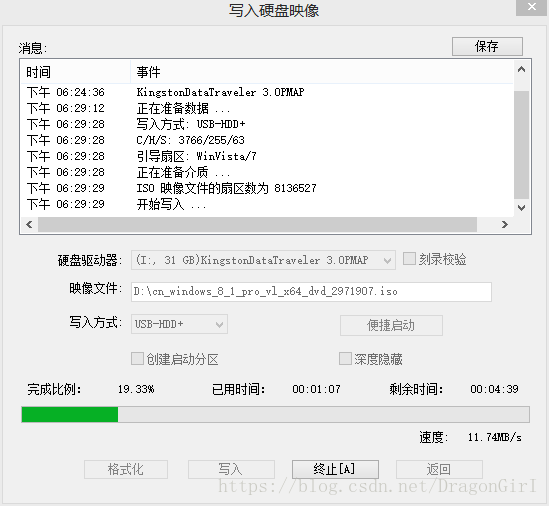
Task: Select the row ISO 映像文件的扇区数为 8136527
Action: tap(267, 188)
